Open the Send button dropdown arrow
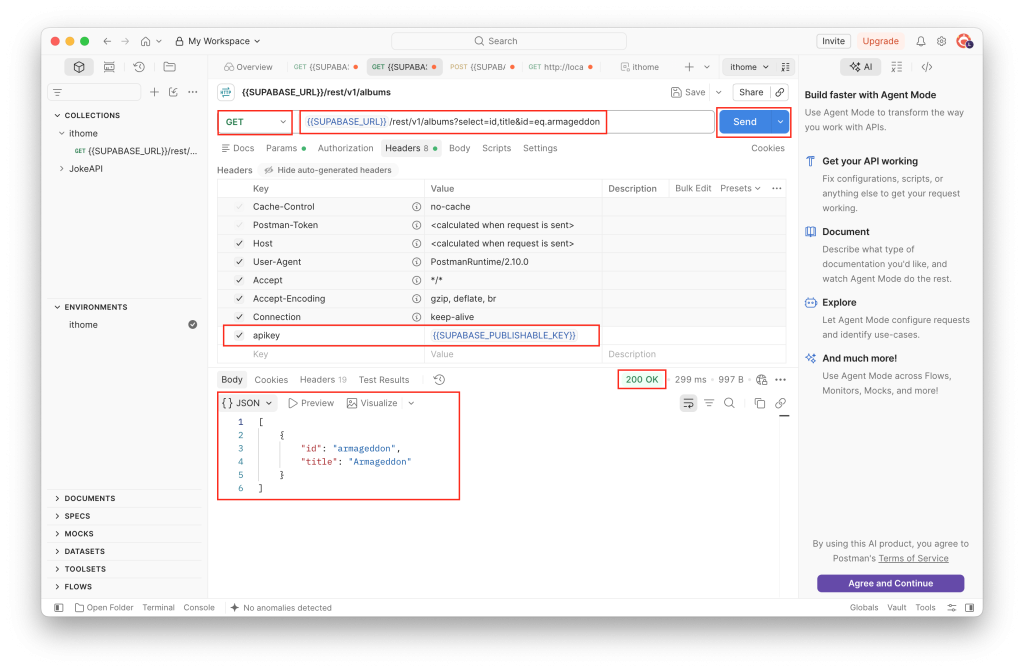 click(780, 122)
